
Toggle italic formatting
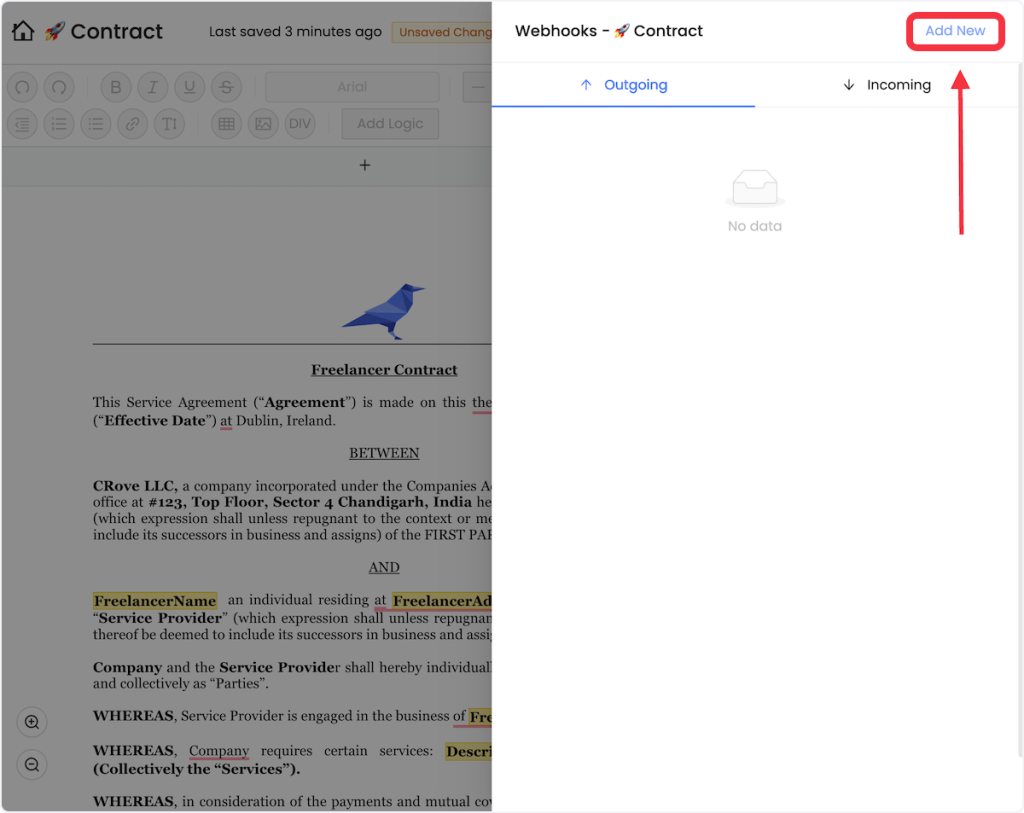152,87
